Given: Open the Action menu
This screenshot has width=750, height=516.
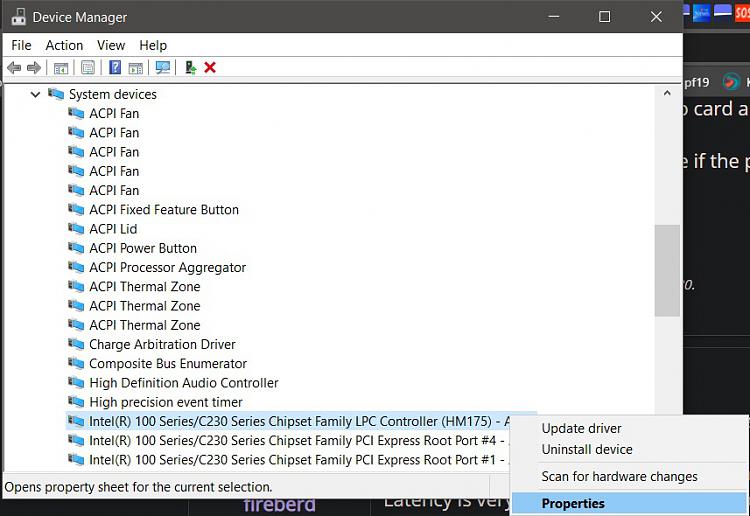Looking at the screenshot, I should click(64, 45).
